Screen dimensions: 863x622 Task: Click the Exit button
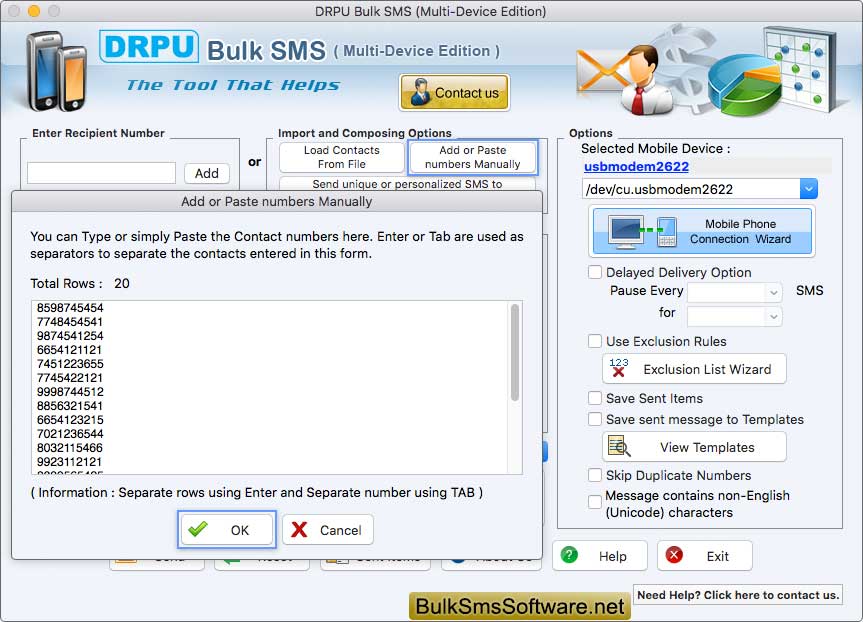(704, 555)
